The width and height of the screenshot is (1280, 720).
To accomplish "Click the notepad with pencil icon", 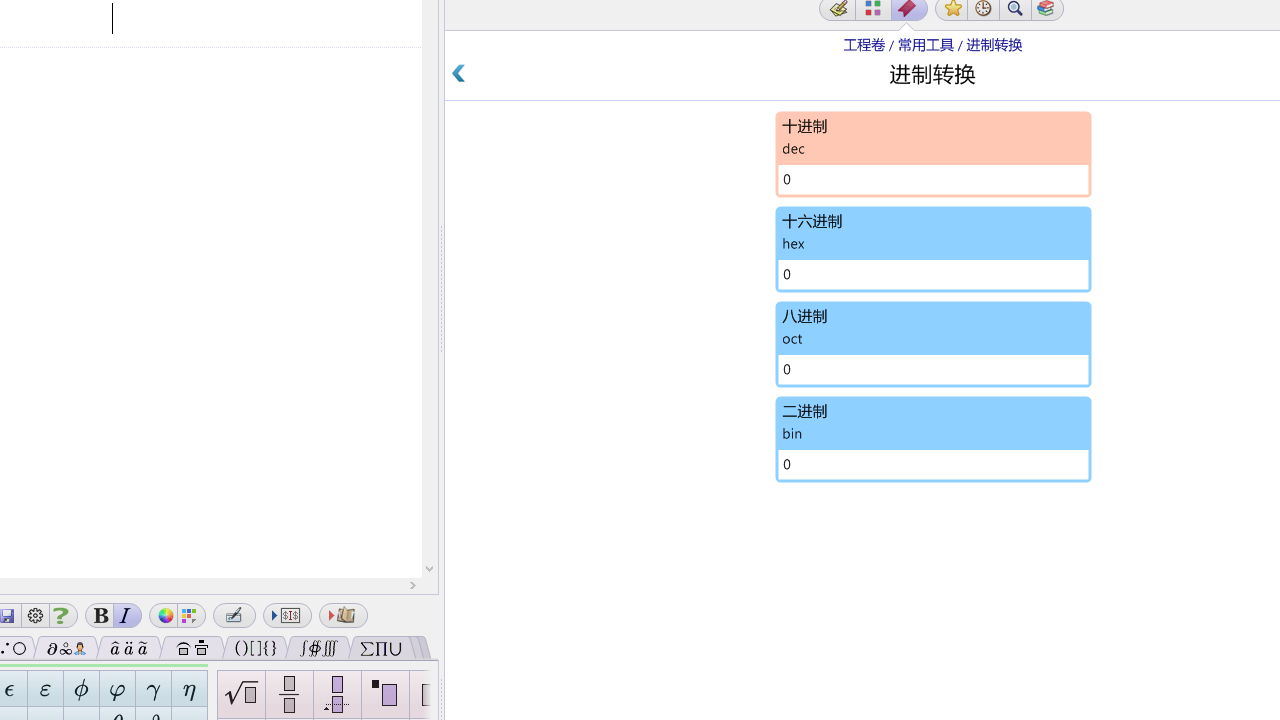I will (838, 9).
